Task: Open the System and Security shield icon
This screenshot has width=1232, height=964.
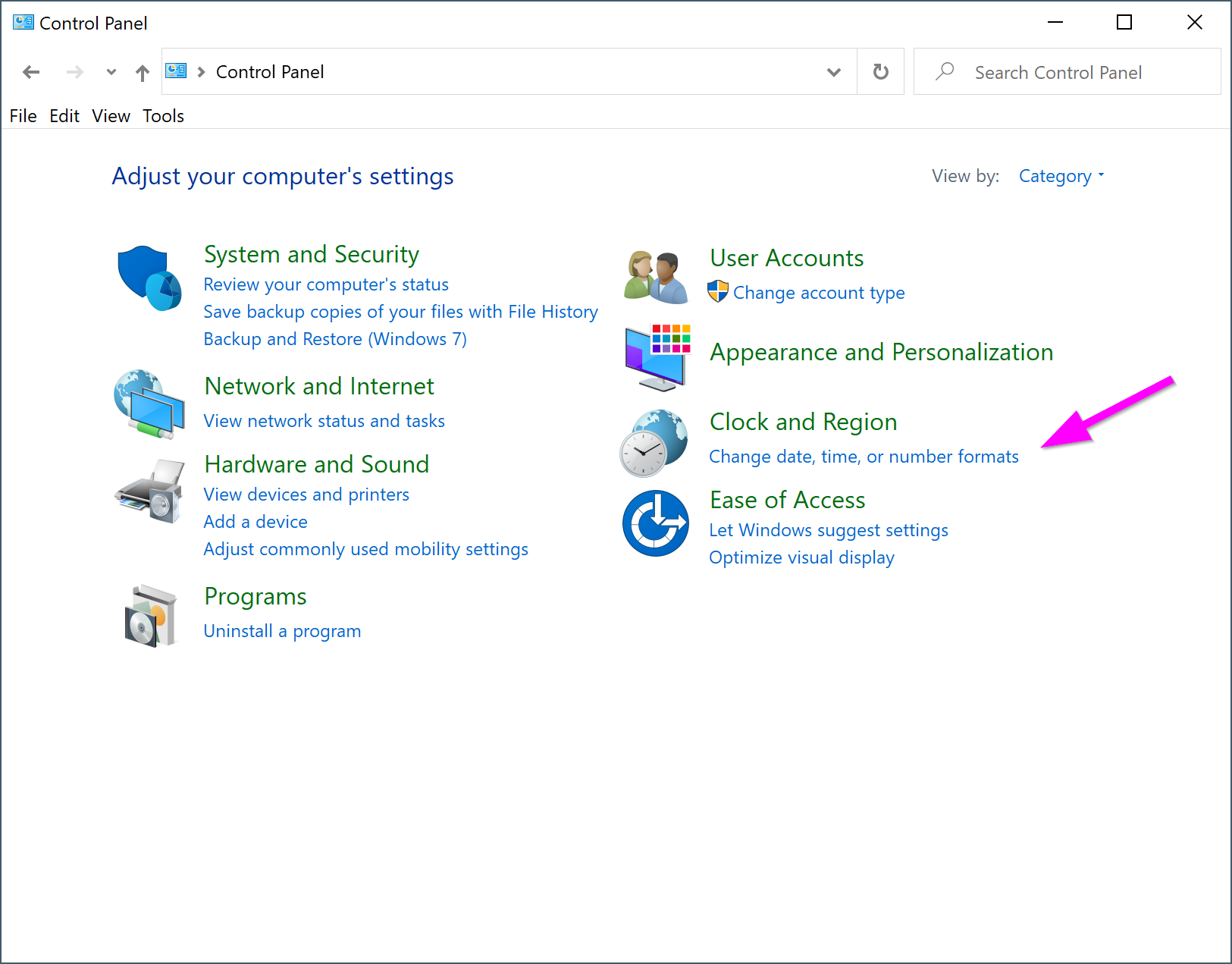Action: pyautogui.click(x=149, y=278)
